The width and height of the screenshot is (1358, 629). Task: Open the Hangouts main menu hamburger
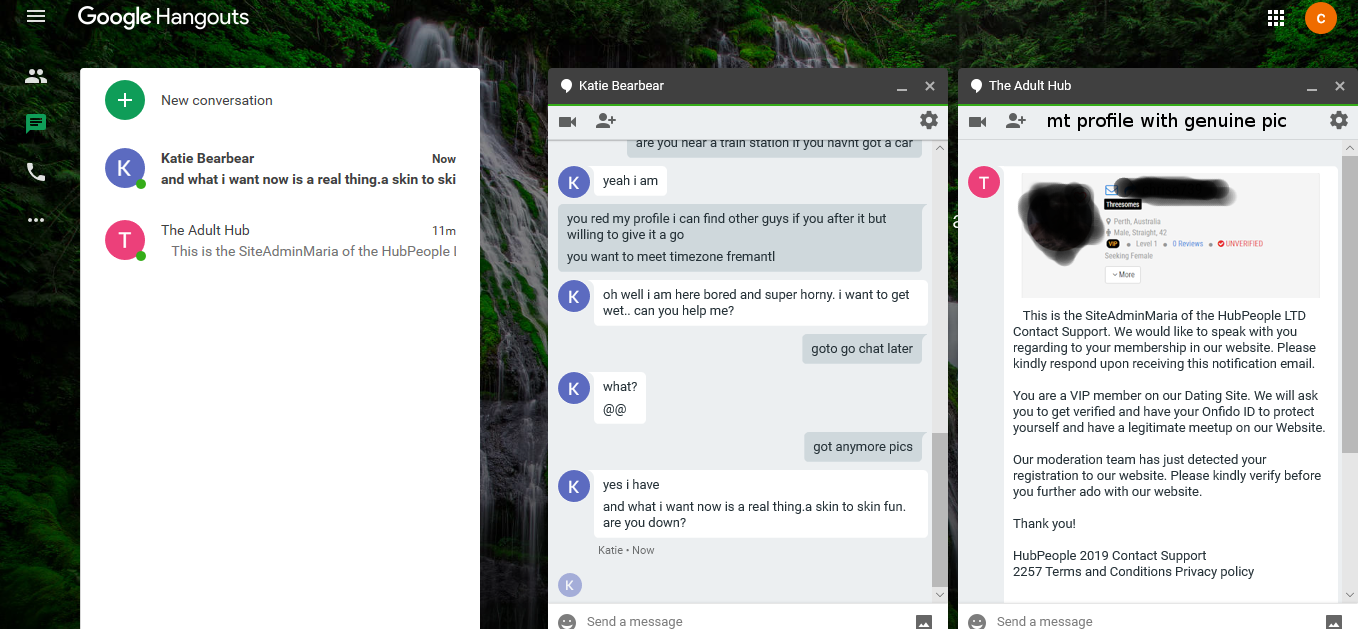[x=36, y=17]
